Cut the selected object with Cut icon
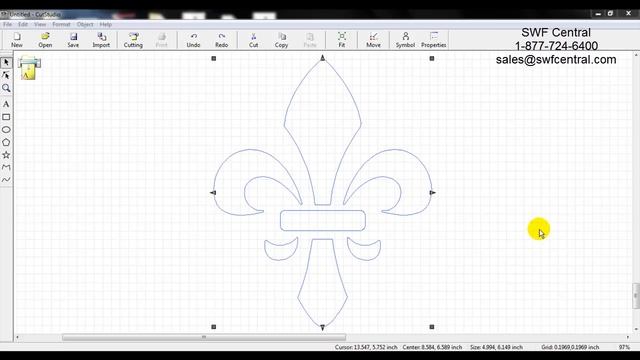This screenshot has height=360, width=640. coord(253,40)
